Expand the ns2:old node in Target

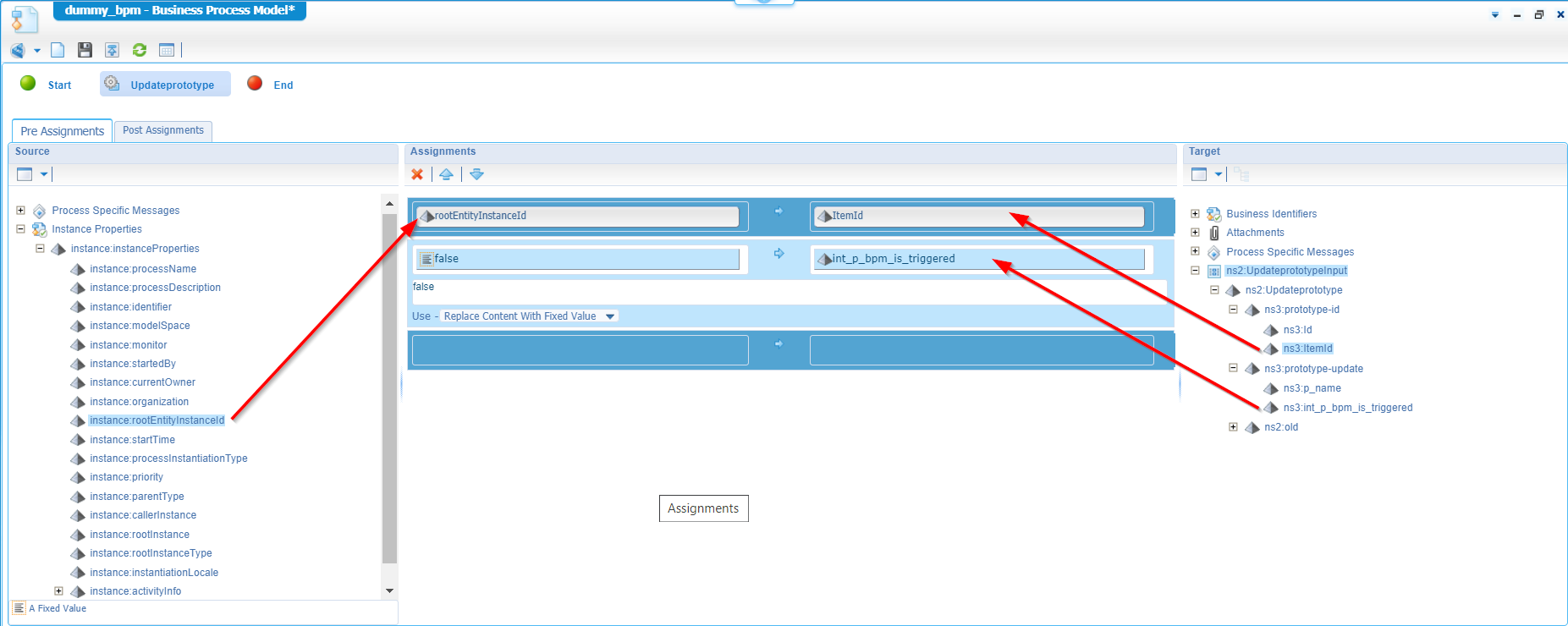pyautogui.click(x=1233, y=427)
